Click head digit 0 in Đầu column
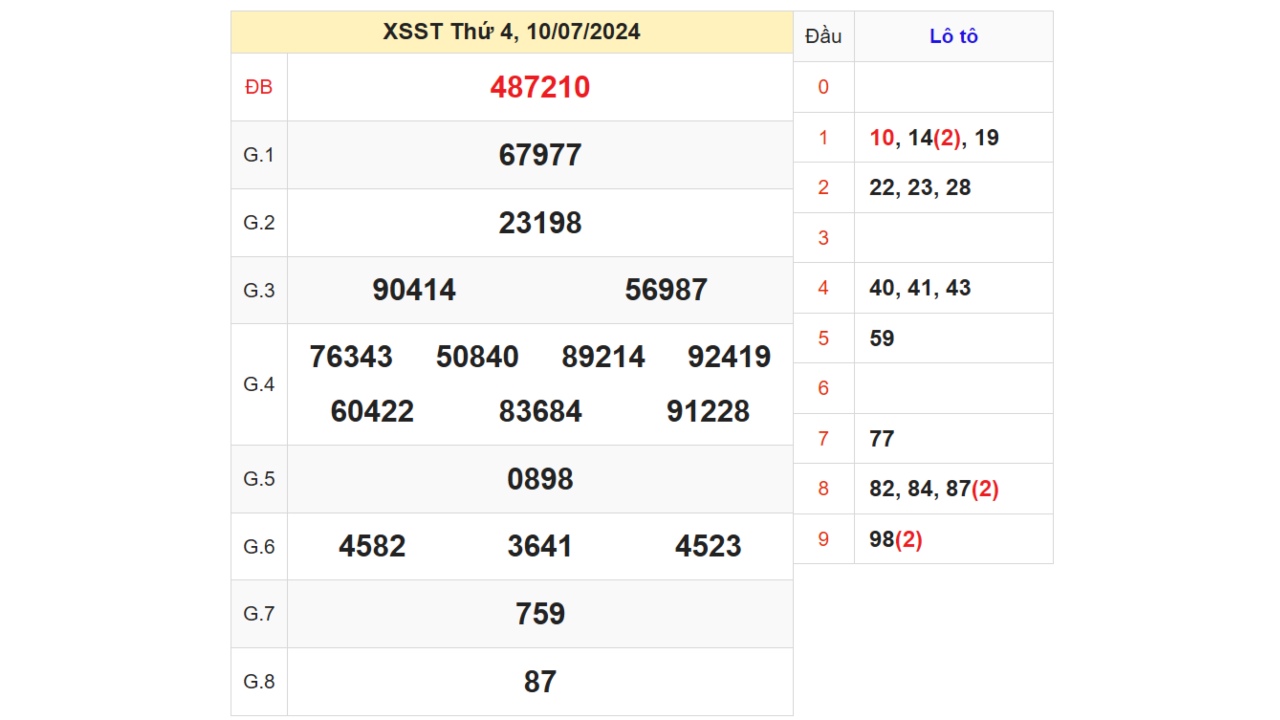The image size is (1280, 720). [823, 87]
